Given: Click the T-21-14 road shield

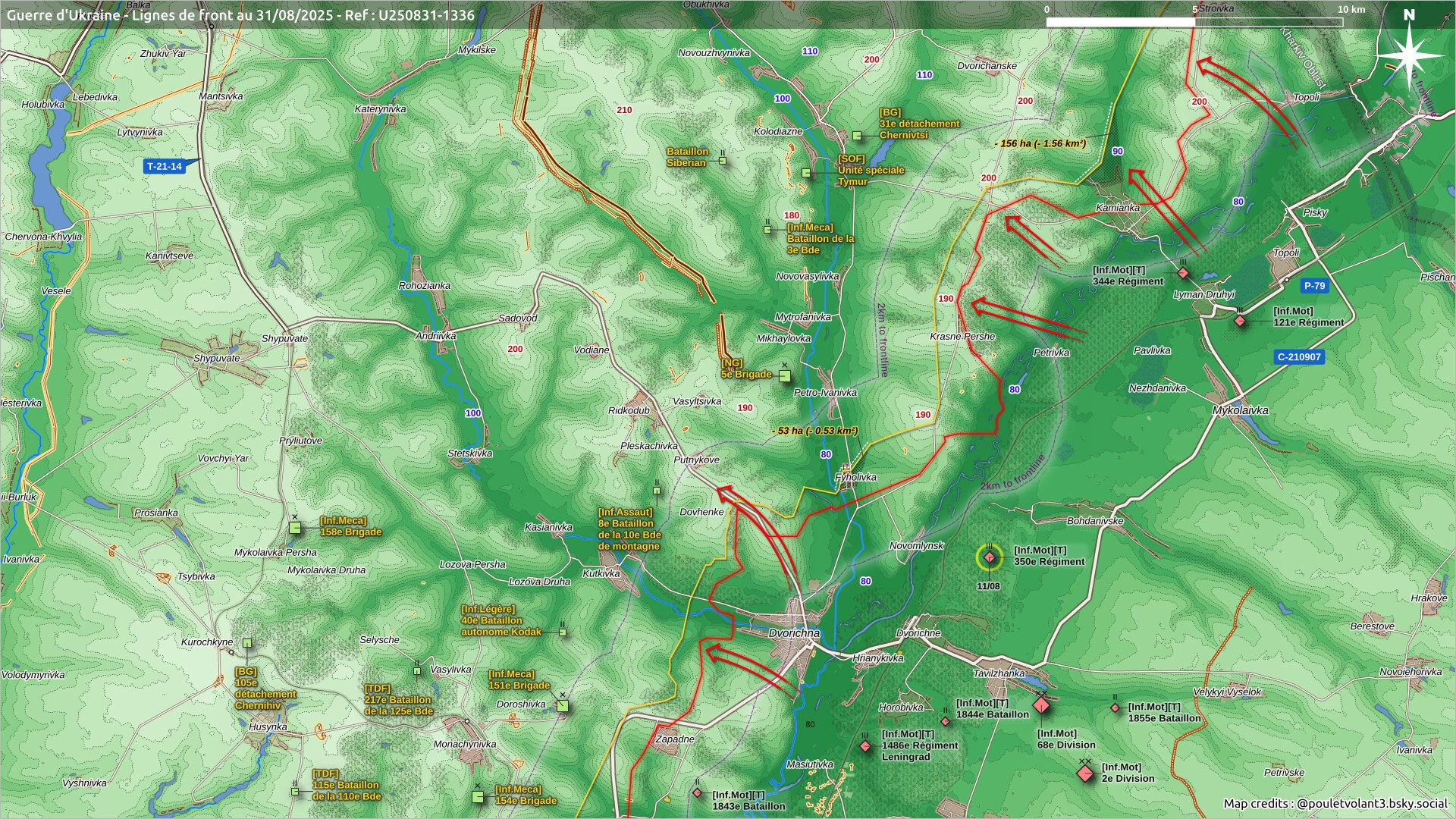Looking at the screenshot, I should coord(165,166).
